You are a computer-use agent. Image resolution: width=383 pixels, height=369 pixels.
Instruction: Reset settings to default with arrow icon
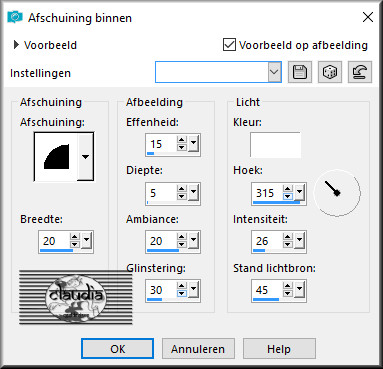pyautogui.click(x=360, y=72)
